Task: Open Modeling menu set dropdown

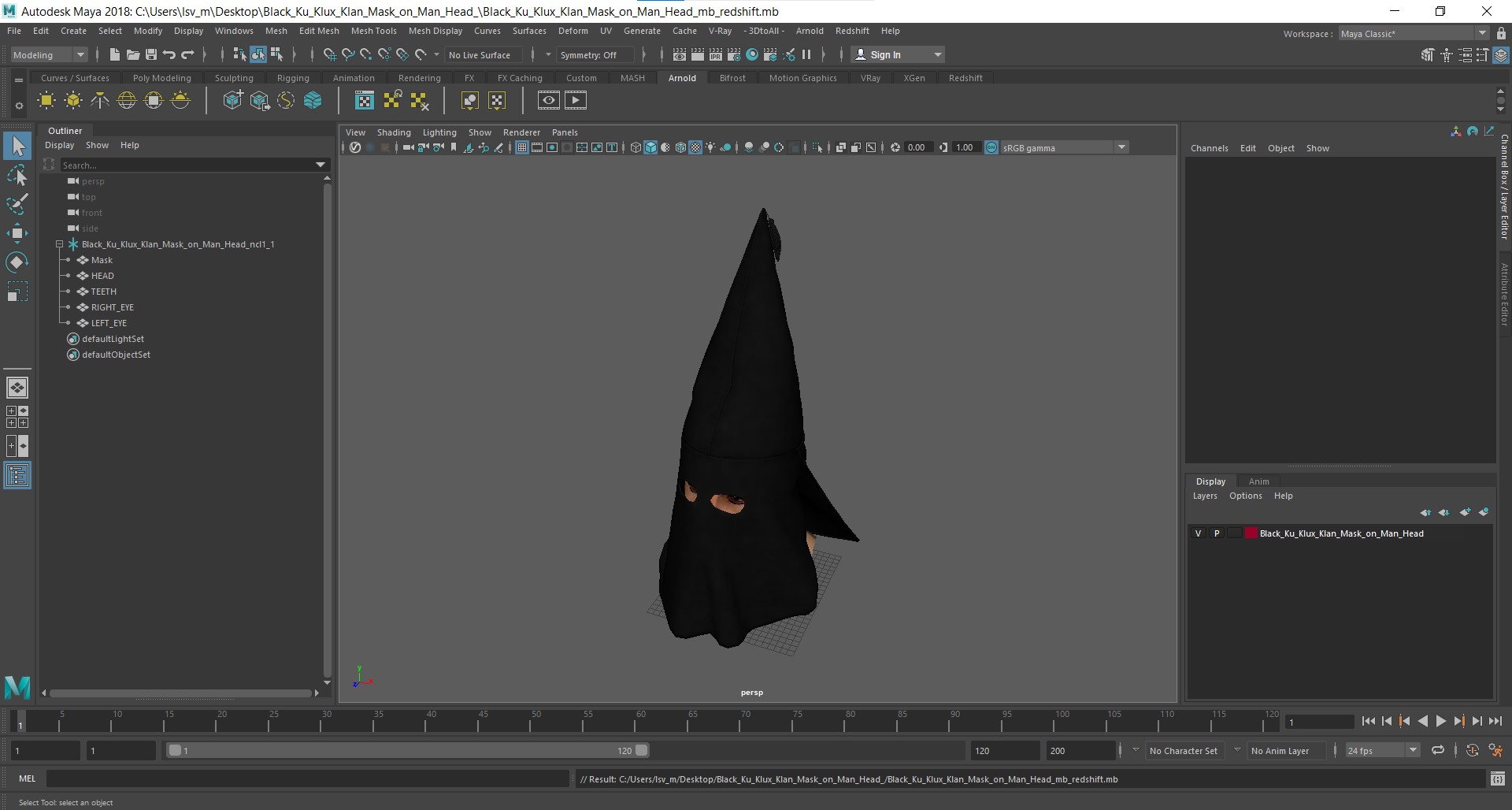Action: pyautogui.click(x=49, y=54)
